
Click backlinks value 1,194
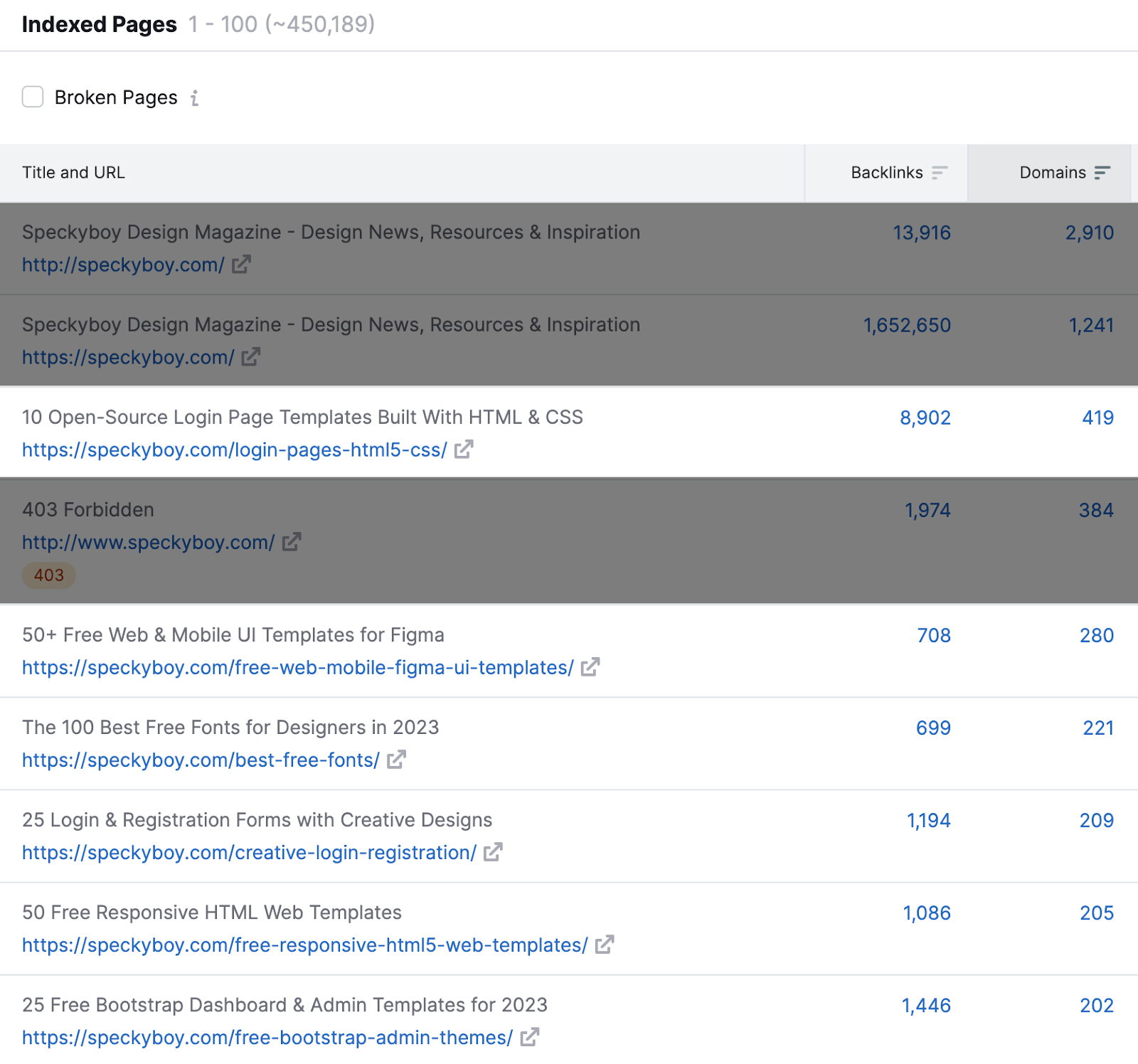929,820
